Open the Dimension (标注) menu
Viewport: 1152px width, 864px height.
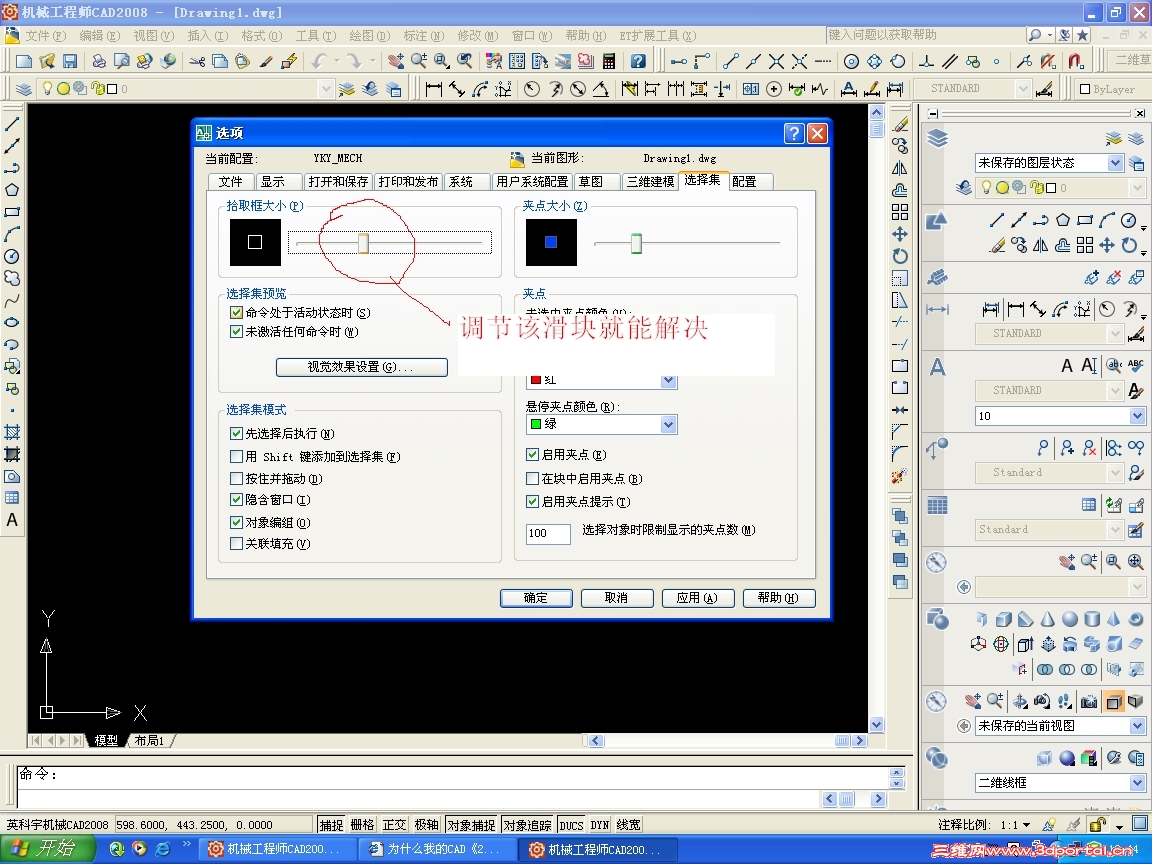424,35
